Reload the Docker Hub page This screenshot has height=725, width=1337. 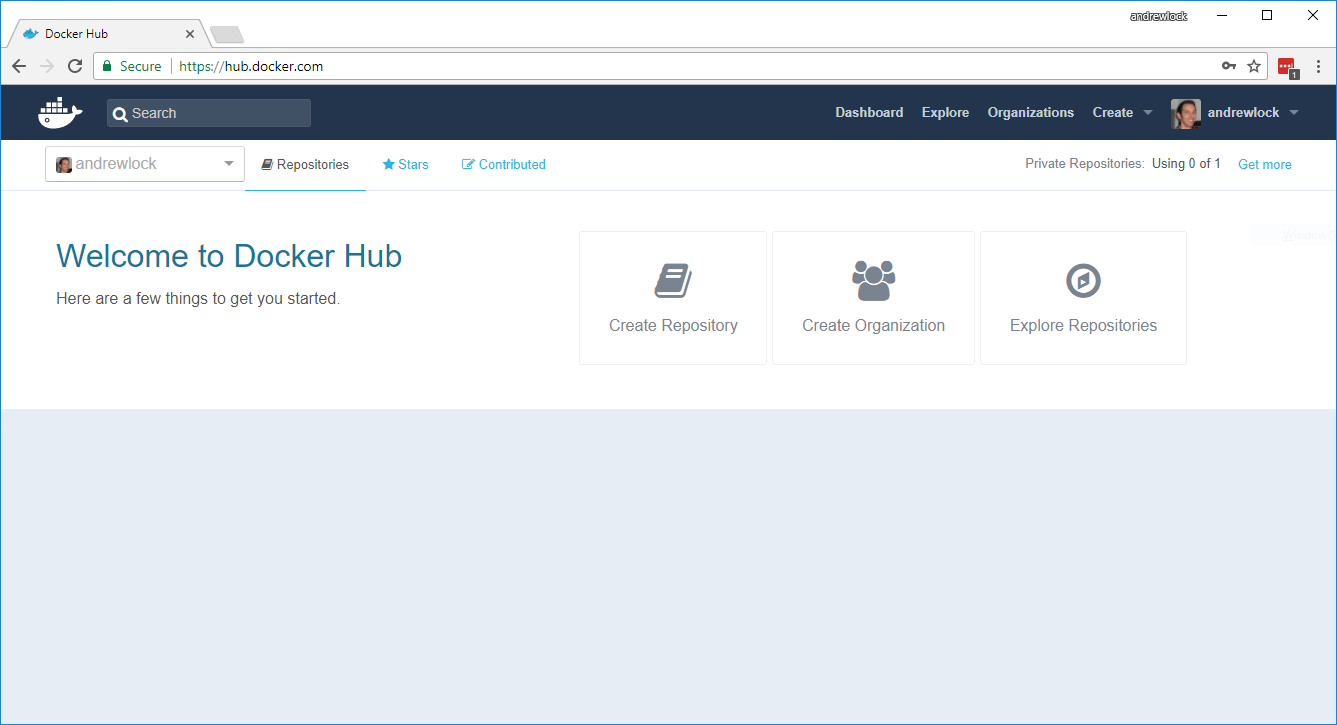[x=75, y=66]
